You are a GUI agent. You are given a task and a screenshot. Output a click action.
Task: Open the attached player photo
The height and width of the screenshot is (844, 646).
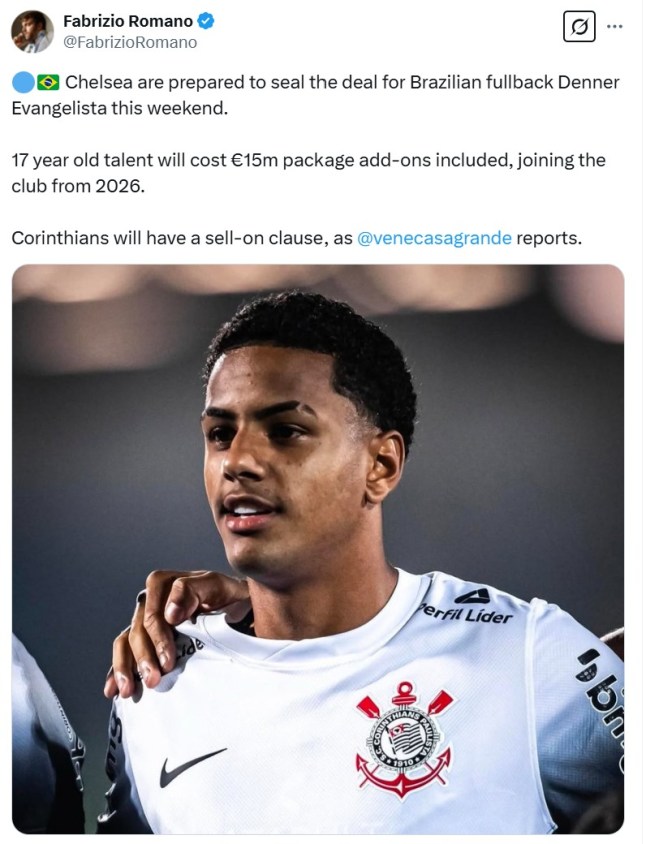(318, 549)
